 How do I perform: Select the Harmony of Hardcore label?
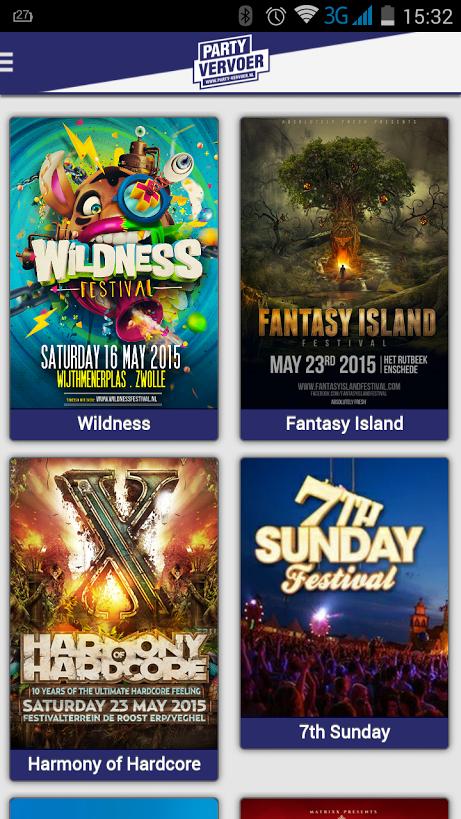(114, 765)
